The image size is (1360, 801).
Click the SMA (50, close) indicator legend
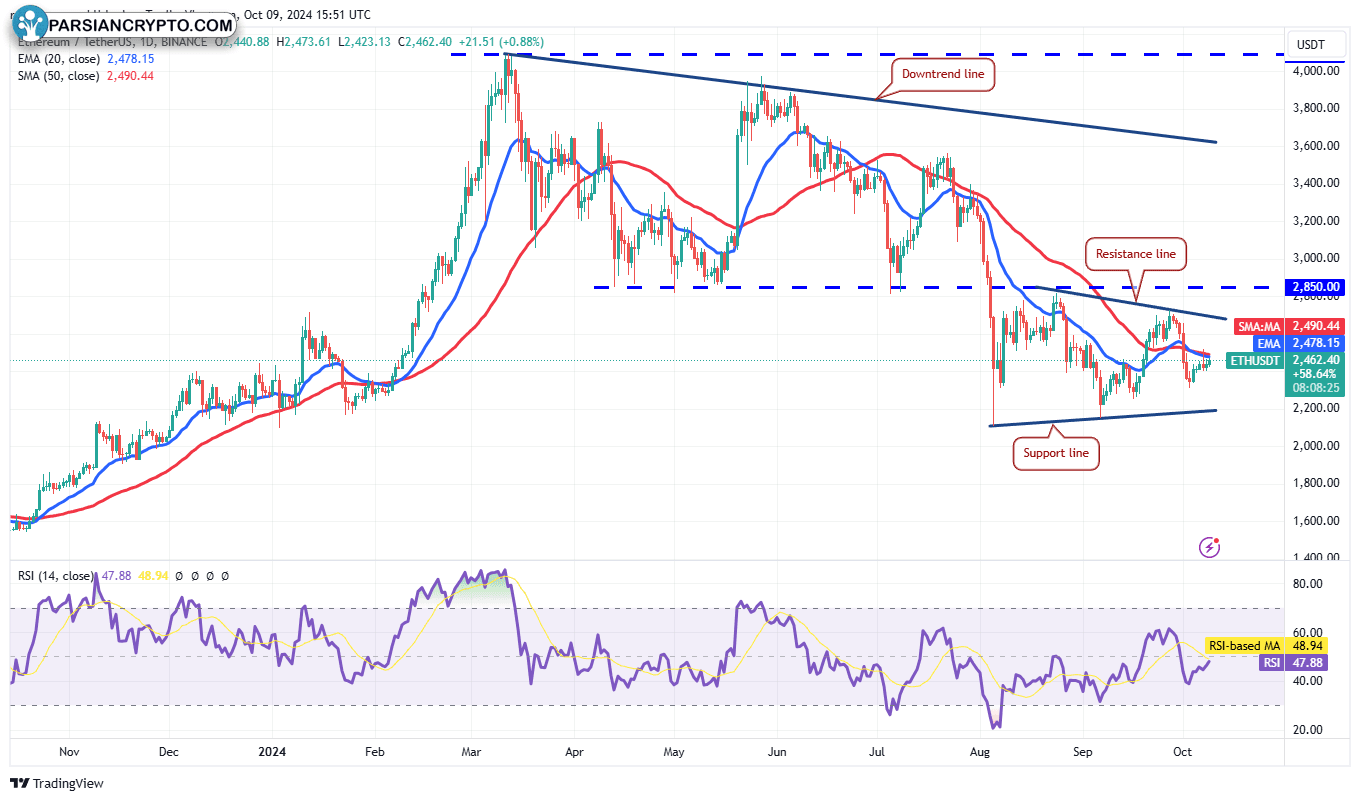[85, 76]
